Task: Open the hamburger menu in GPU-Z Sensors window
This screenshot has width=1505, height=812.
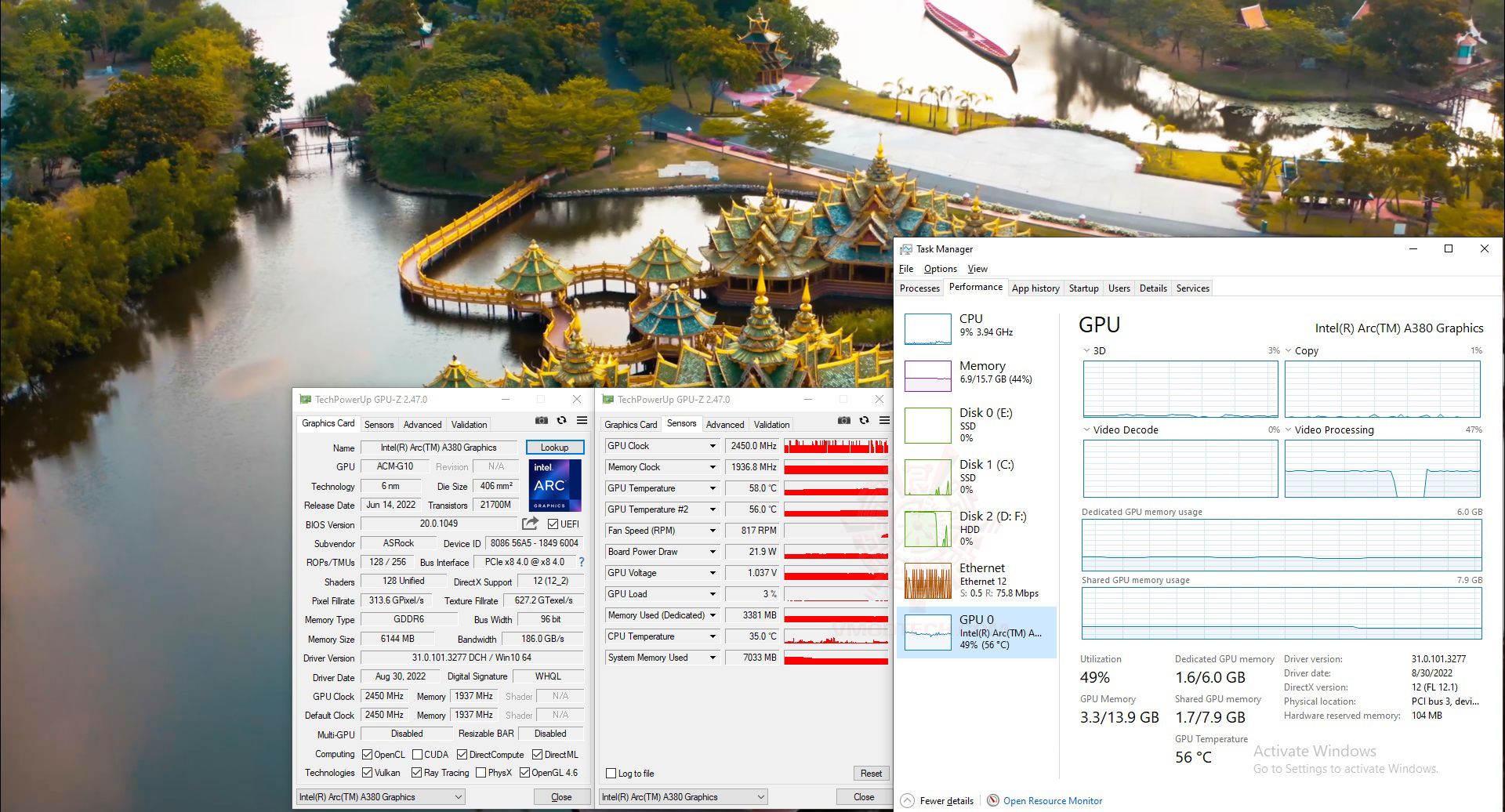Action: [884, 421]
